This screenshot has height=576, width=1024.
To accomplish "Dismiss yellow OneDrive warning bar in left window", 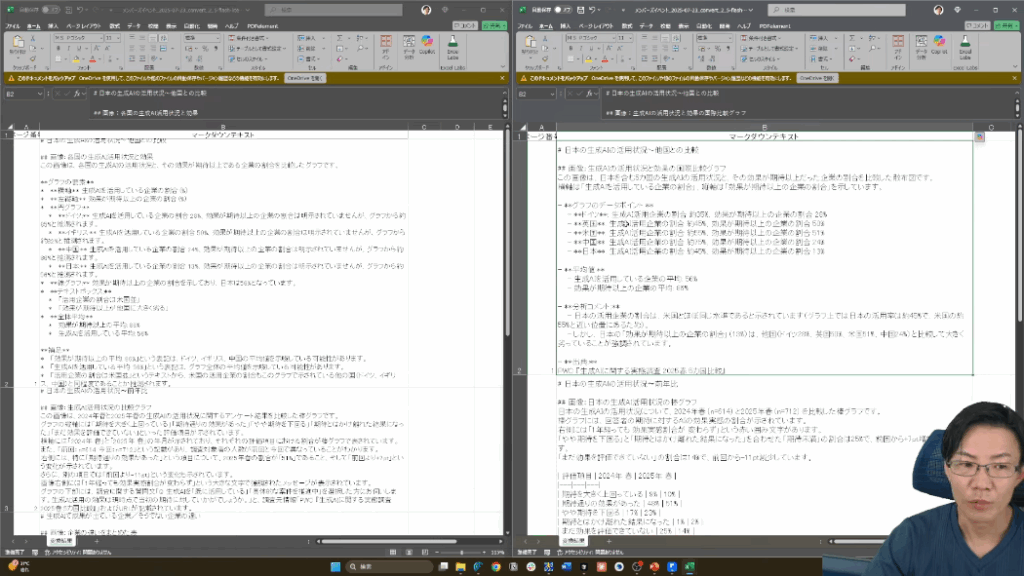I will pos(502,78).
